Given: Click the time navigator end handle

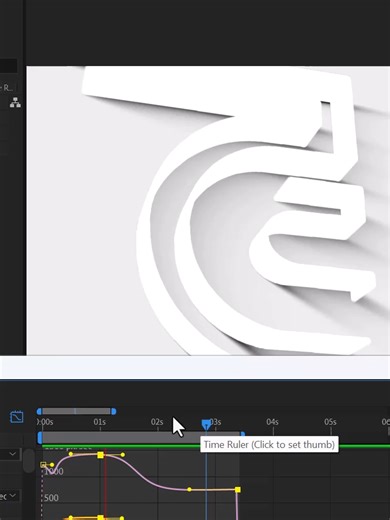Looking at the screenshot, I should [x=114, y=411].
